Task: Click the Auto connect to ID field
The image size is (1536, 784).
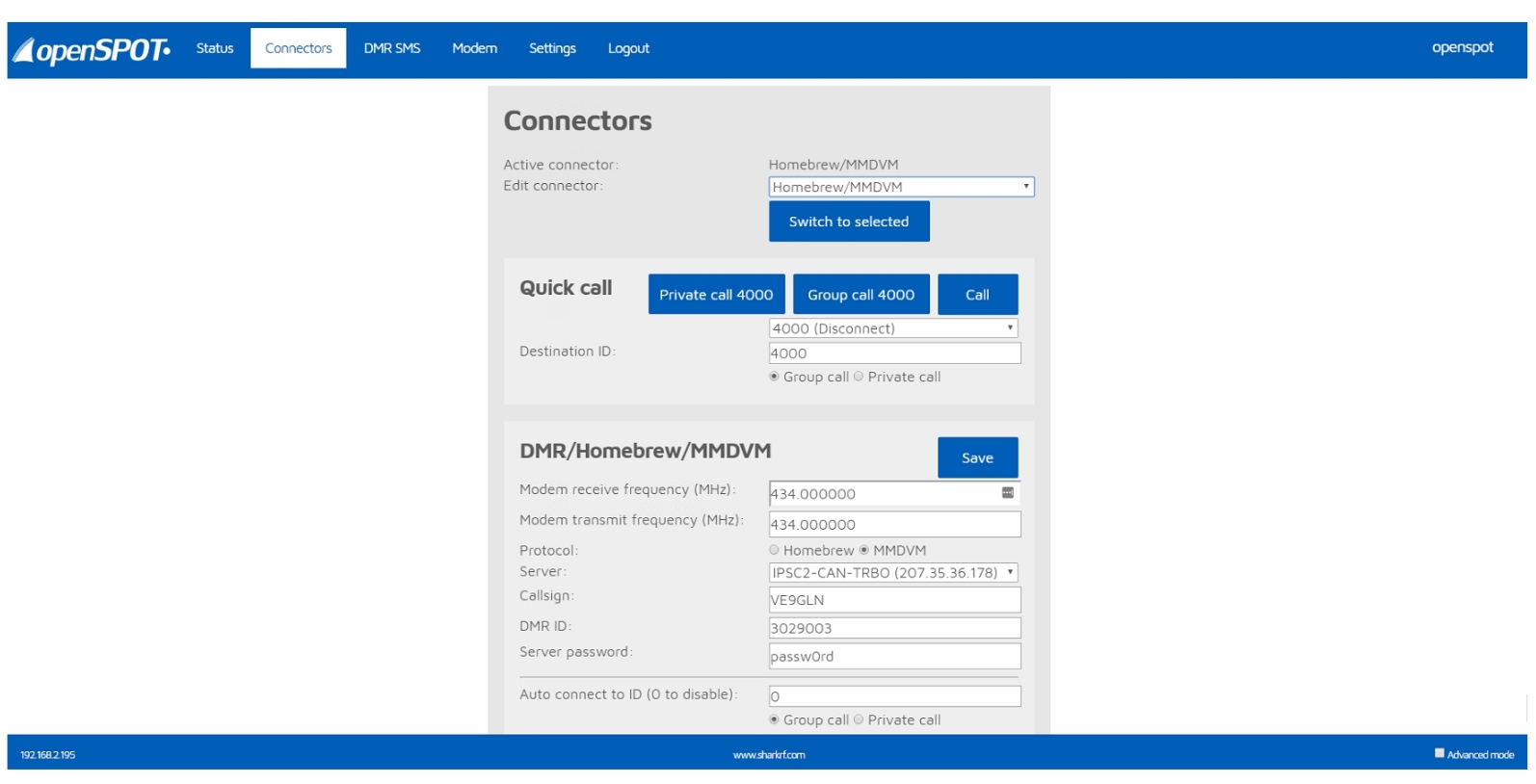Action: 894,696
